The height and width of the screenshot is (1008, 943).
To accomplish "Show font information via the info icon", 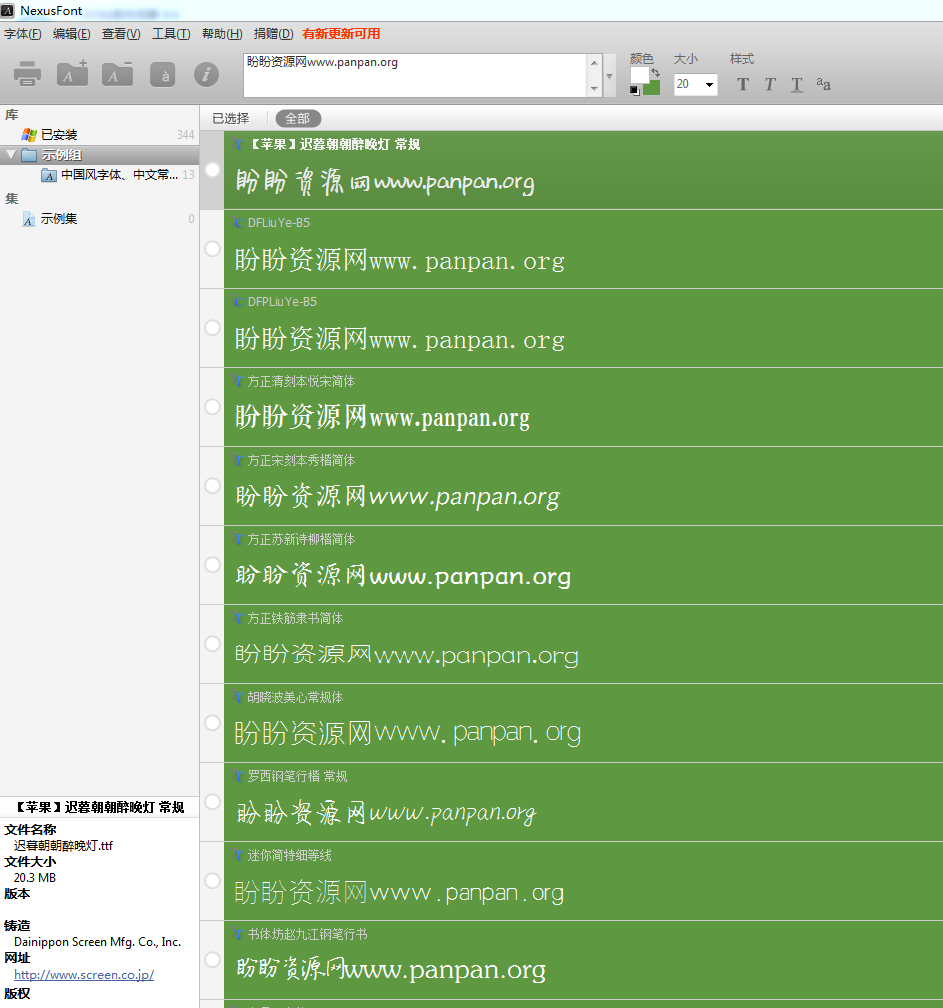I will click(x=206, y=75).
